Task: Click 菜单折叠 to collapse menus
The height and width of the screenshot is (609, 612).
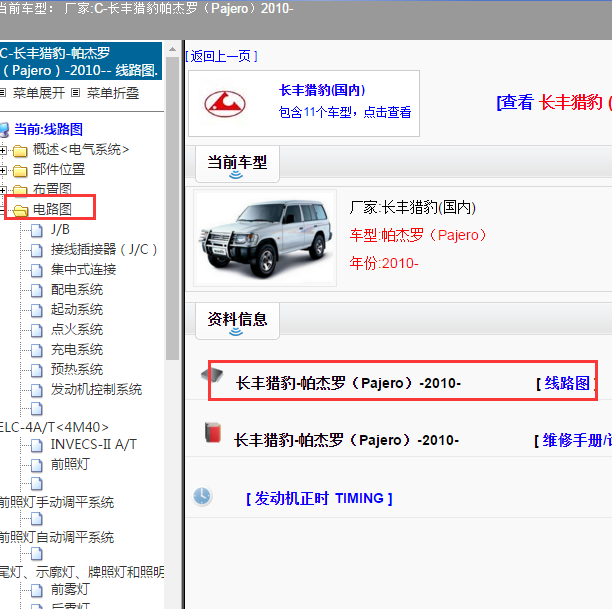Action: click(113, 93)
